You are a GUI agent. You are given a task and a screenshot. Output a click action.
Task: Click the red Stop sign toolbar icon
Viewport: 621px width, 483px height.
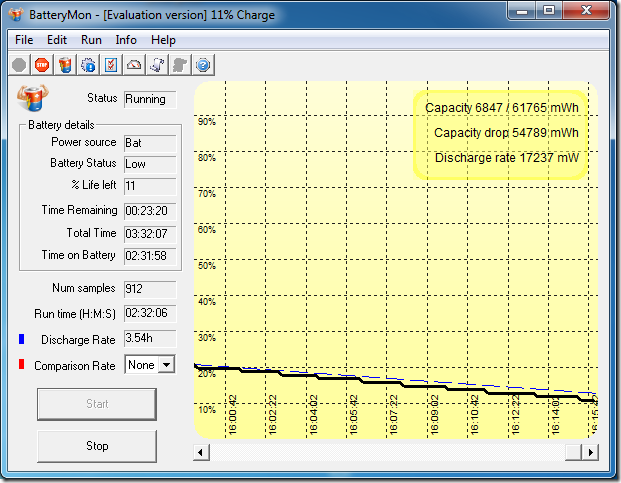(x=41, y=65)
